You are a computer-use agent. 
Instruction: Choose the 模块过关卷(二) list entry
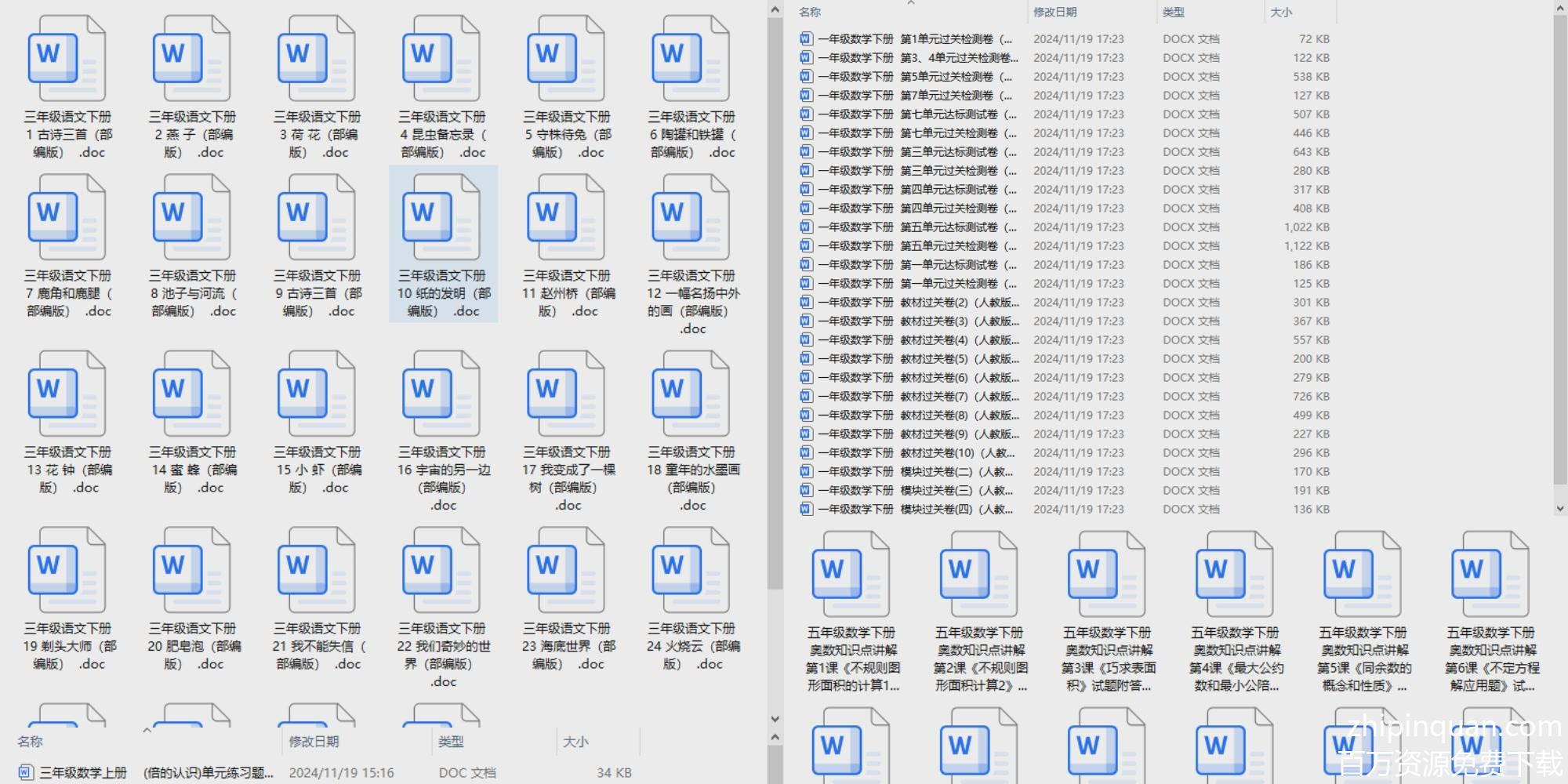[1065, 471]
